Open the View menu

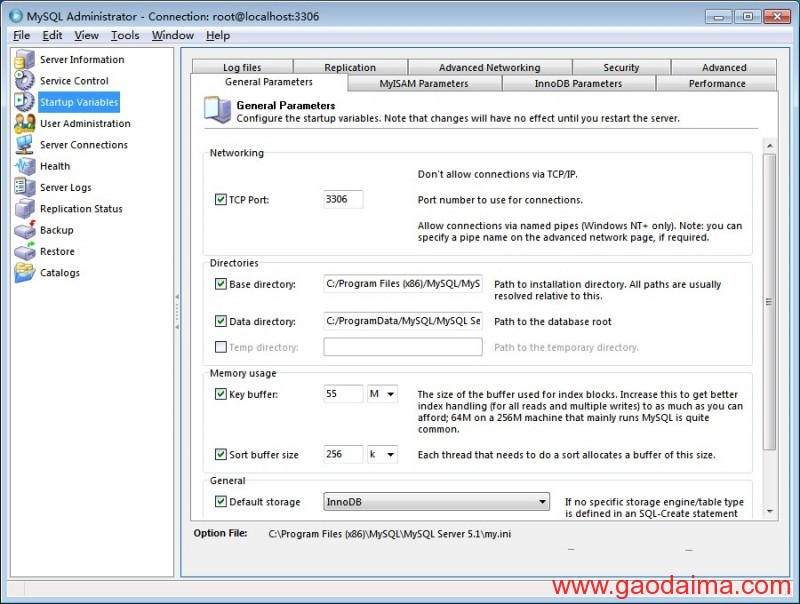[86, 35]
